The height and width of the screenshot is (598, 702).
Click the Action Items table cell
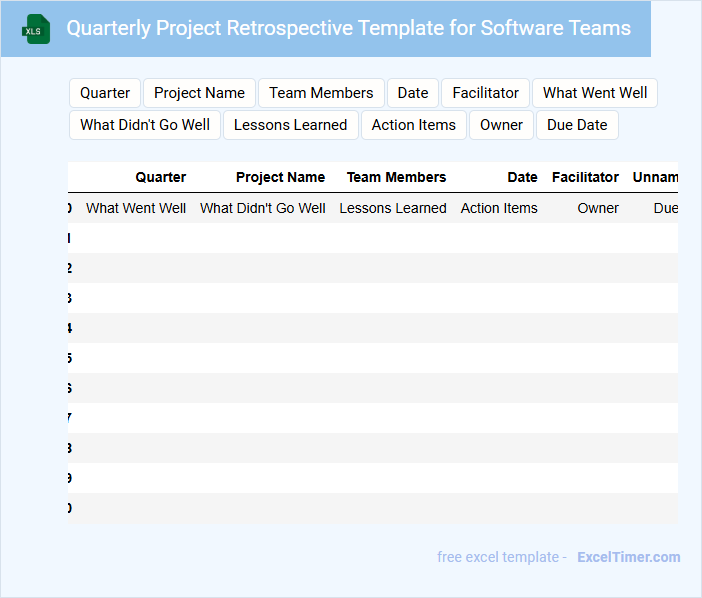coord(499,208)
